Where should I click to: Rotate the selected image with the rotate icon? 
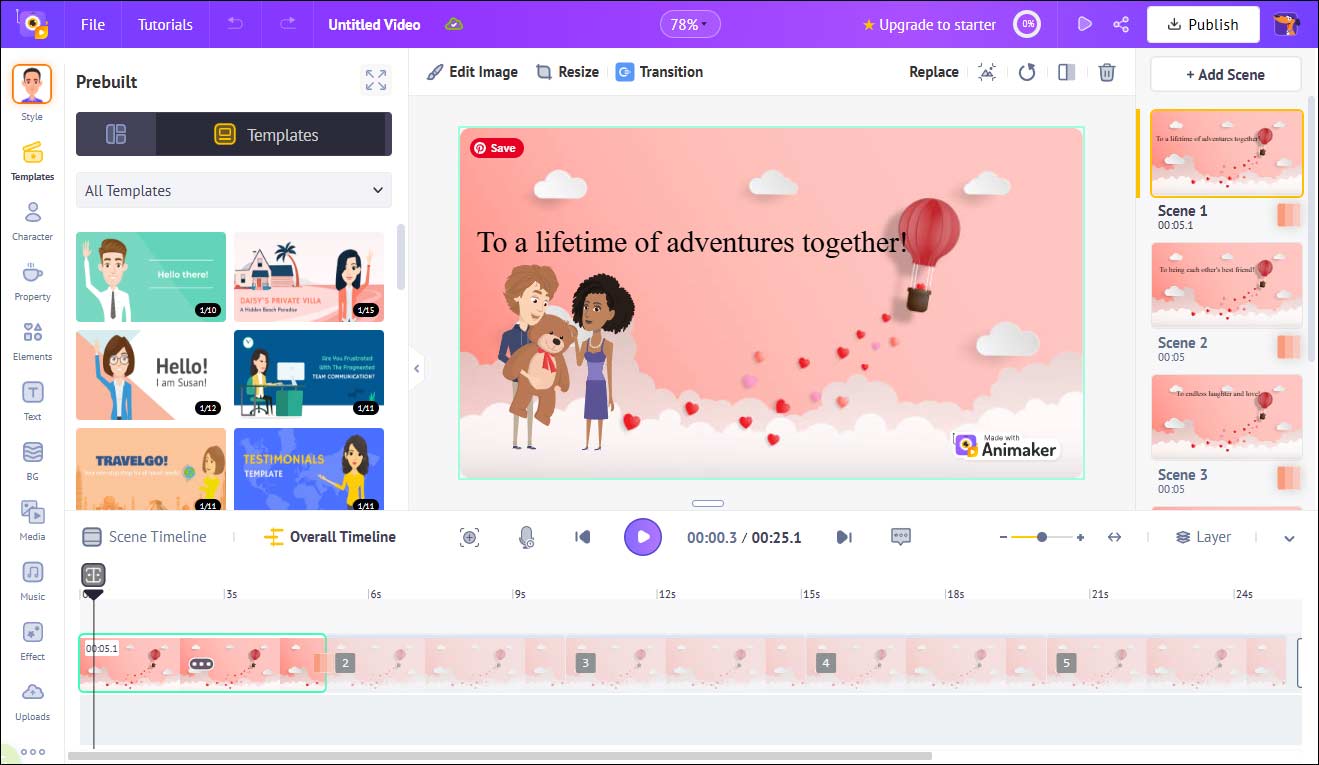(1027, 71)
